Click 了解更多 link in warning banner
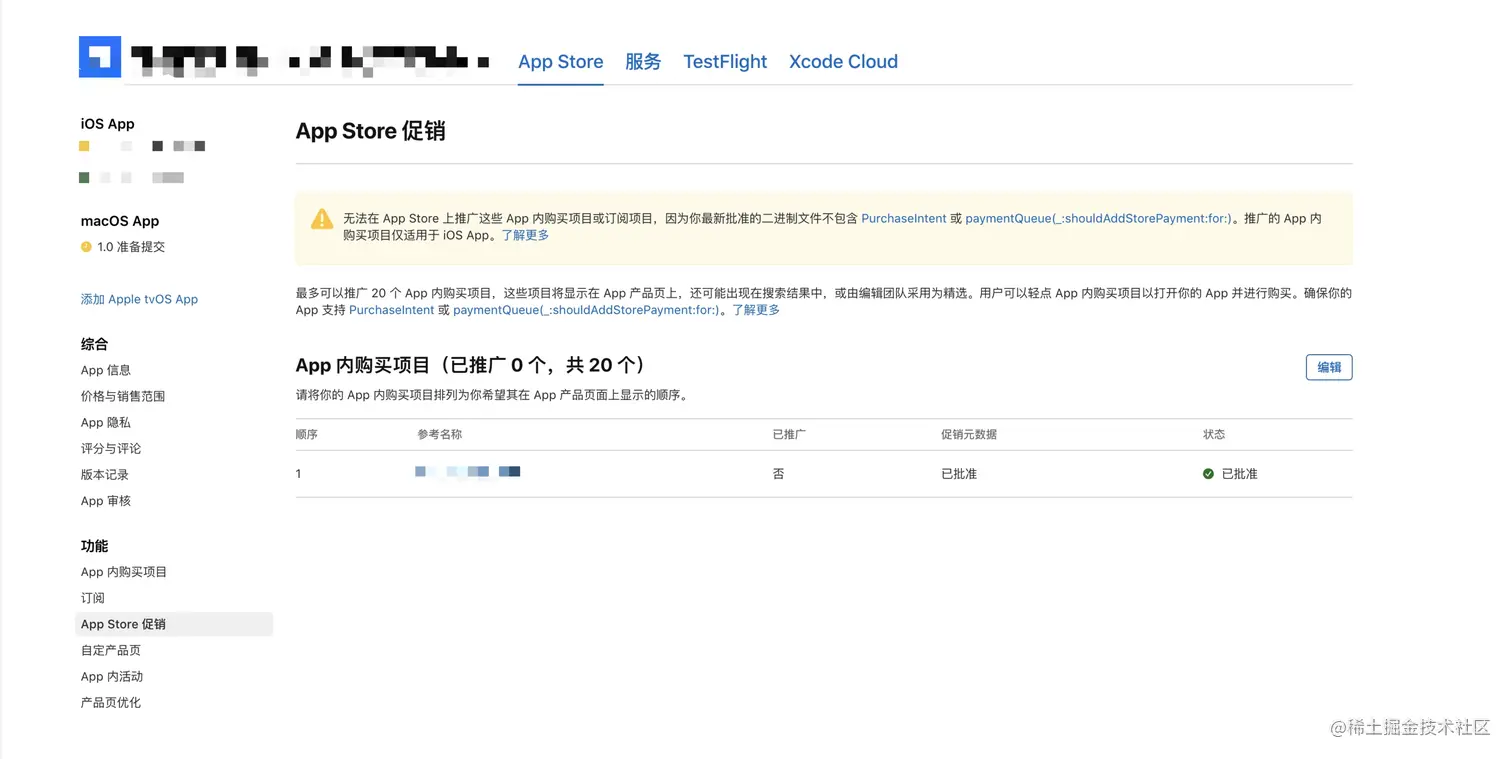The image size is (1512, 759). [525, 235]
